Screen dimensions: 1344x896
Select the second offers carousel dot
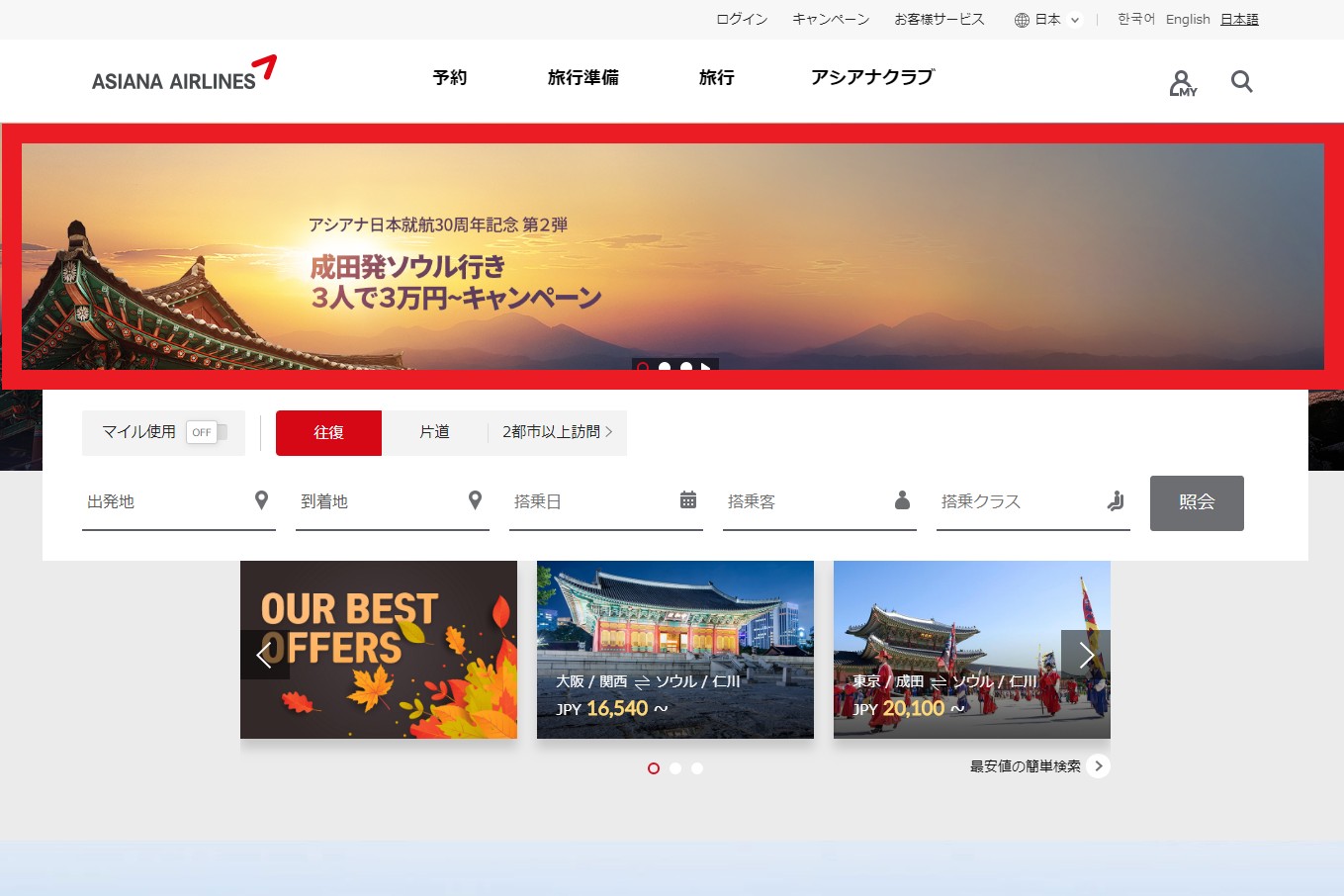tap(675, 768)
